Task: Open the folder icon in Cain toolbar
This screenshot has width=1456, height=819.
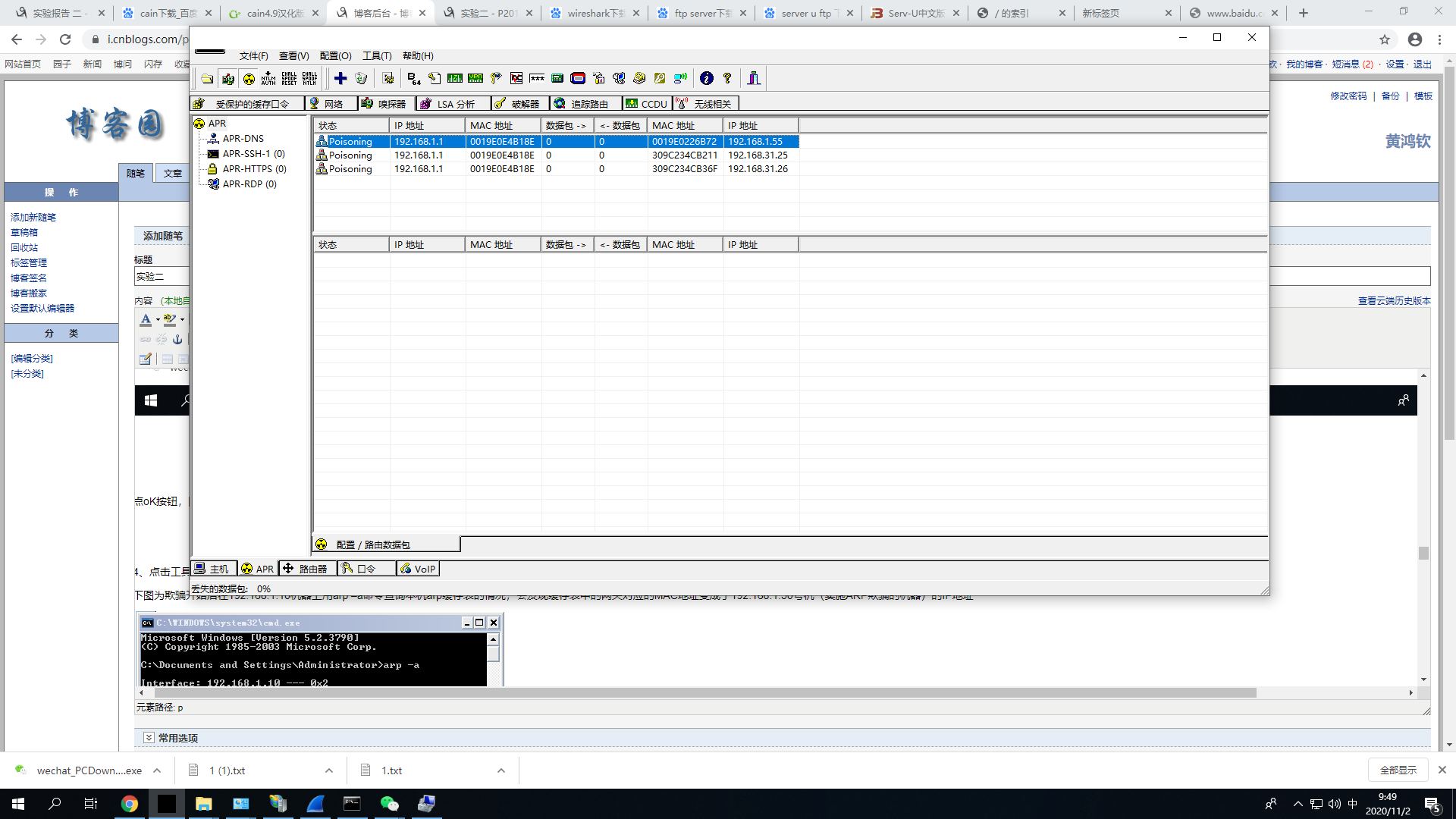Action: click(207, 78)
